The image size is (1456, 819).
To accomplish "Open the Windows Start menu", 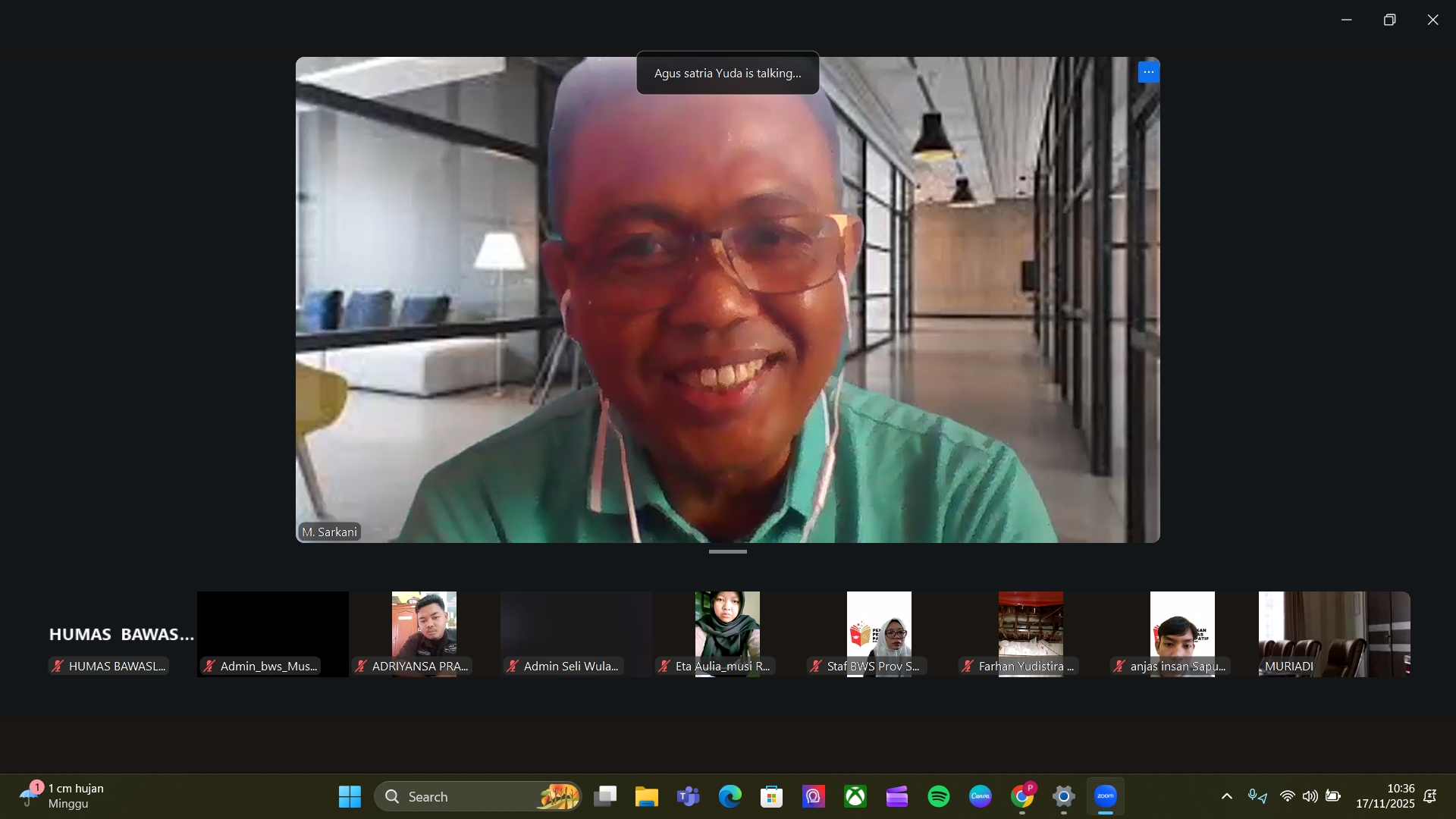I will click(350, 796).
